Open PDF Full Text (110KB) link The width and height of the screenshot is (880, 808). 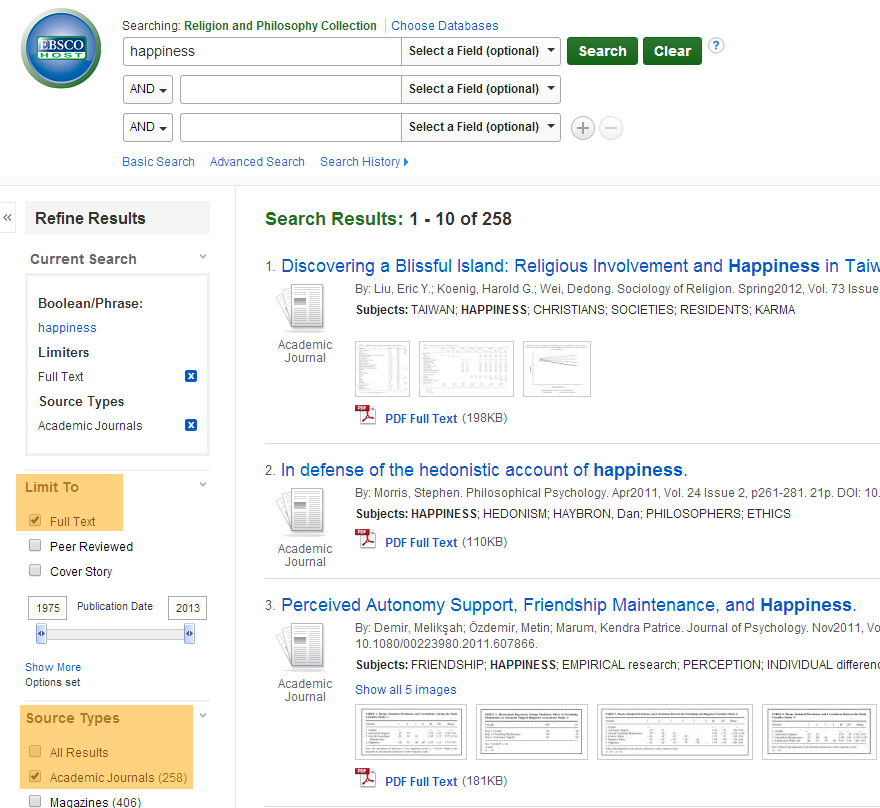(421, 543)
